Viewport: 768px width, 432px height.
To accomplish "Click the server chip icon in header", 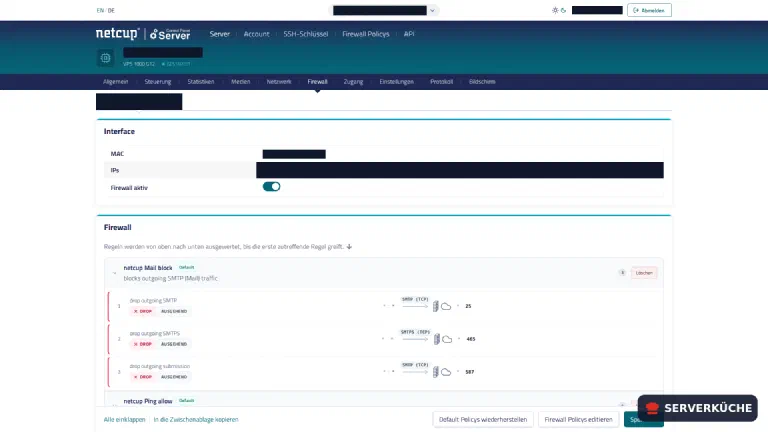I will (105, 58).
